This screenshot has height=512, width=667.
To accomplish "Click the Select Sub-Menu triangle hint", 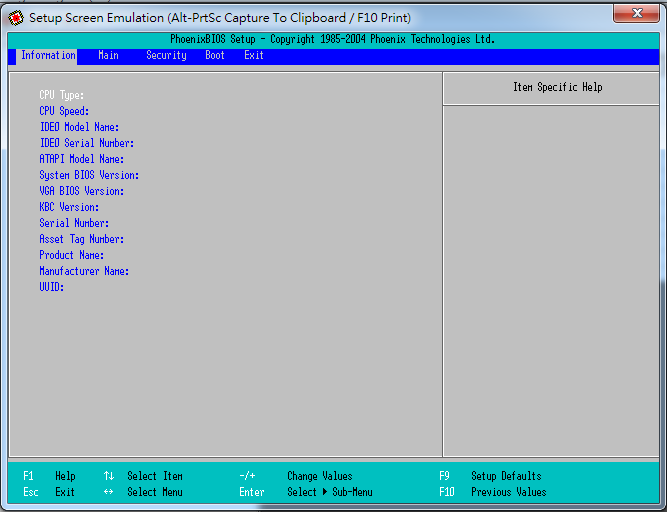I will 330,492.
